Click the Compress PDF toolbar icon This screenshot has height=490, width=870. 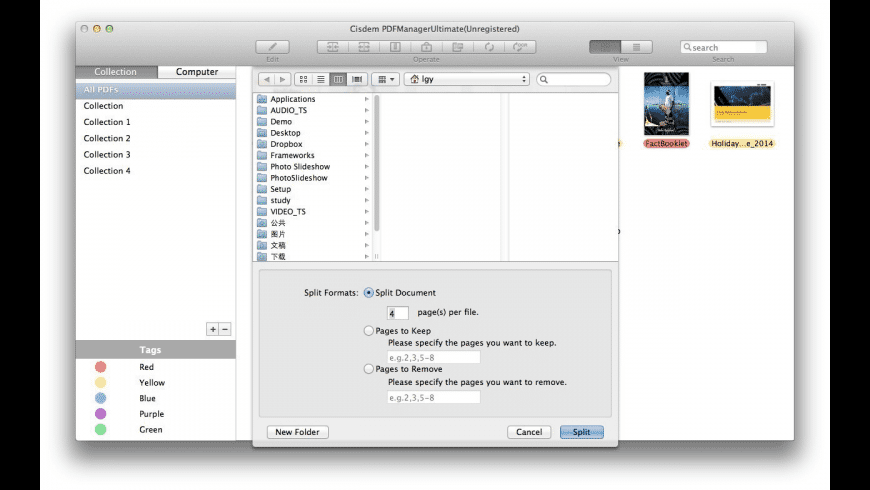(x=395, y=47)
